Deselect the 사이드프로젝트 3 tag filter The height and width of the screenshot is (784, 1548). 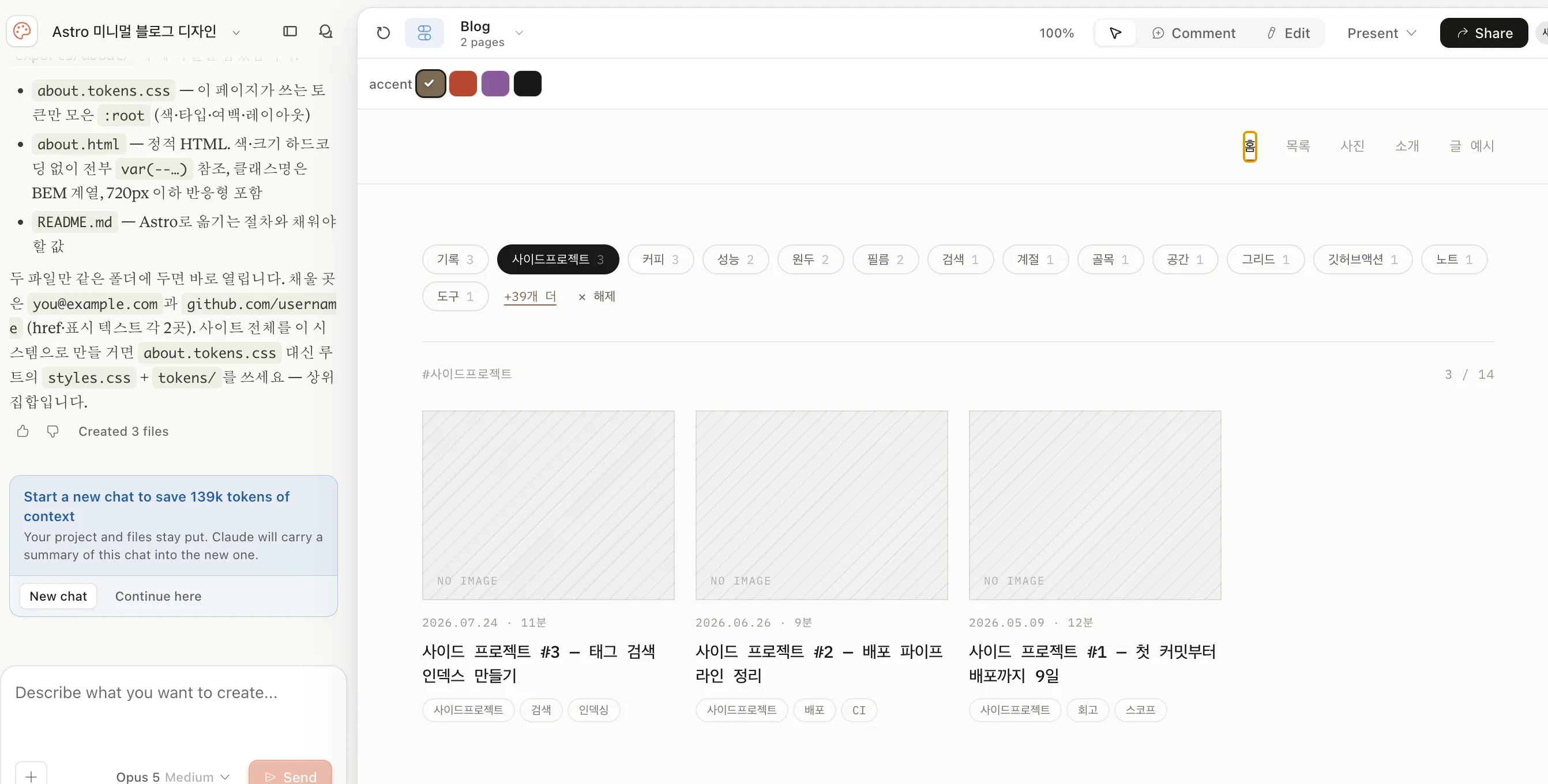tap(558, 259)
